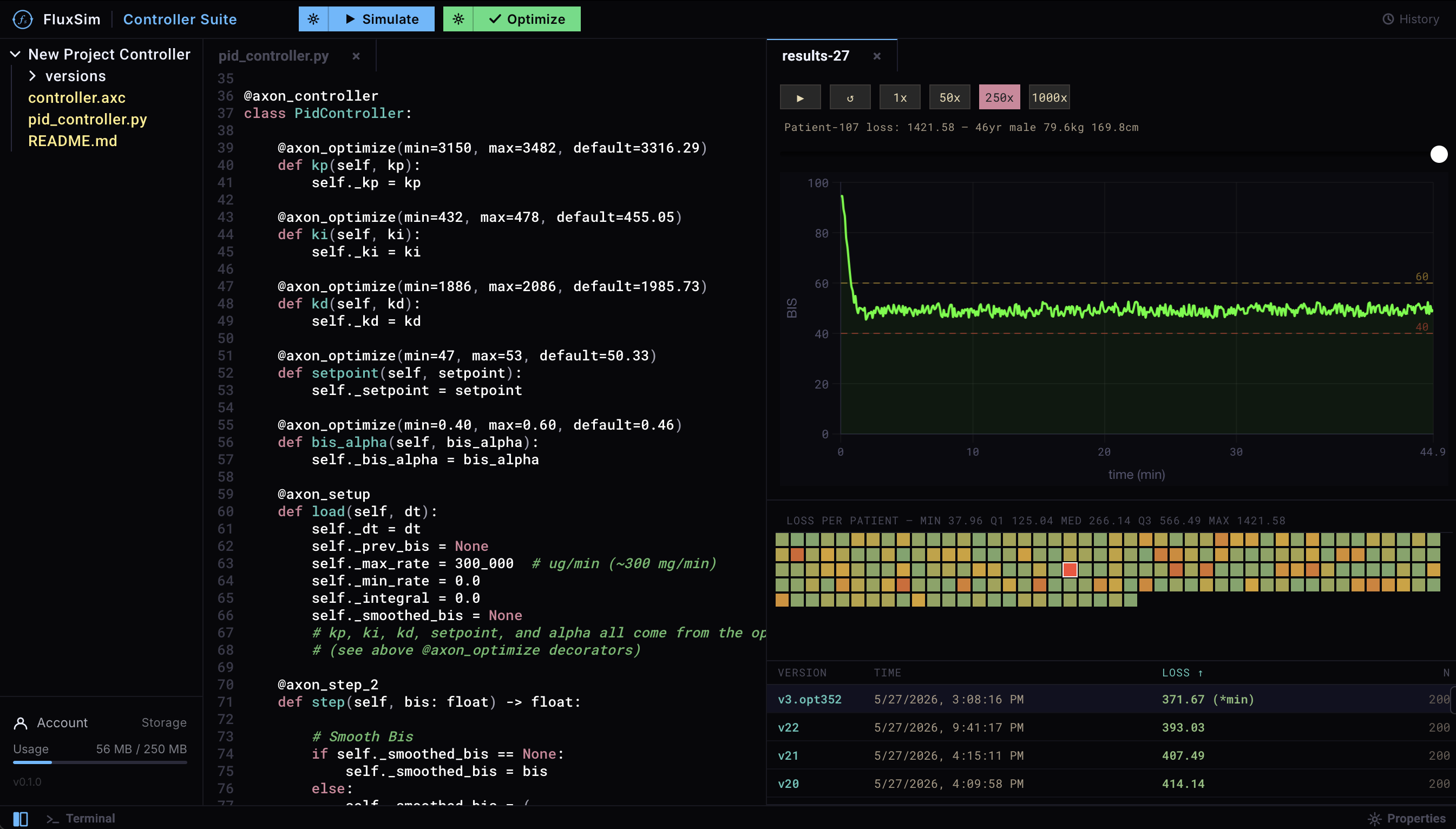
Task: Set playback speed to 1000x
Action: click(1049, 97)
